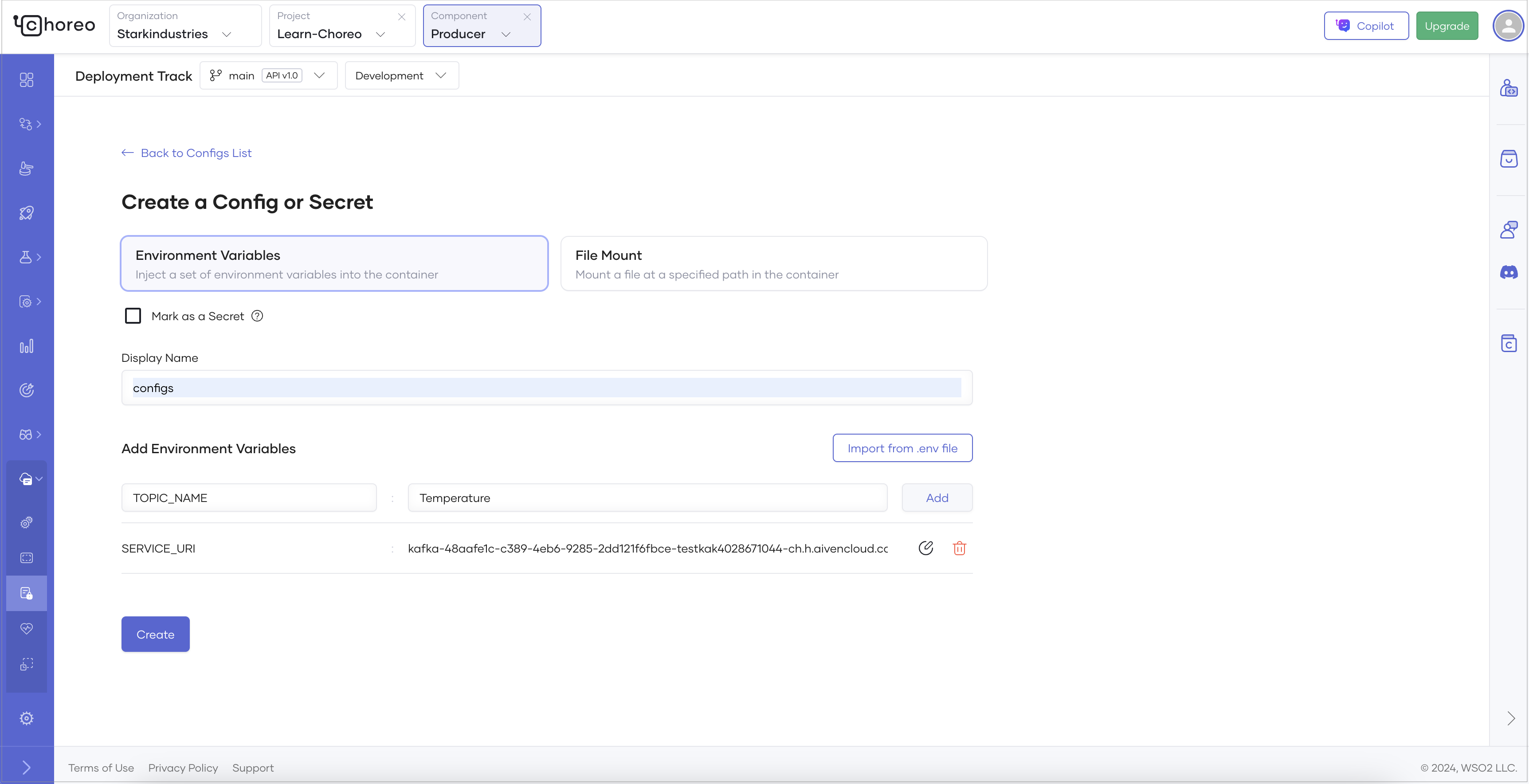Click the delete trash icon for SERVICE_URI
The image size is (1529, 784).
pyautogui.click(x=959, y=549)
